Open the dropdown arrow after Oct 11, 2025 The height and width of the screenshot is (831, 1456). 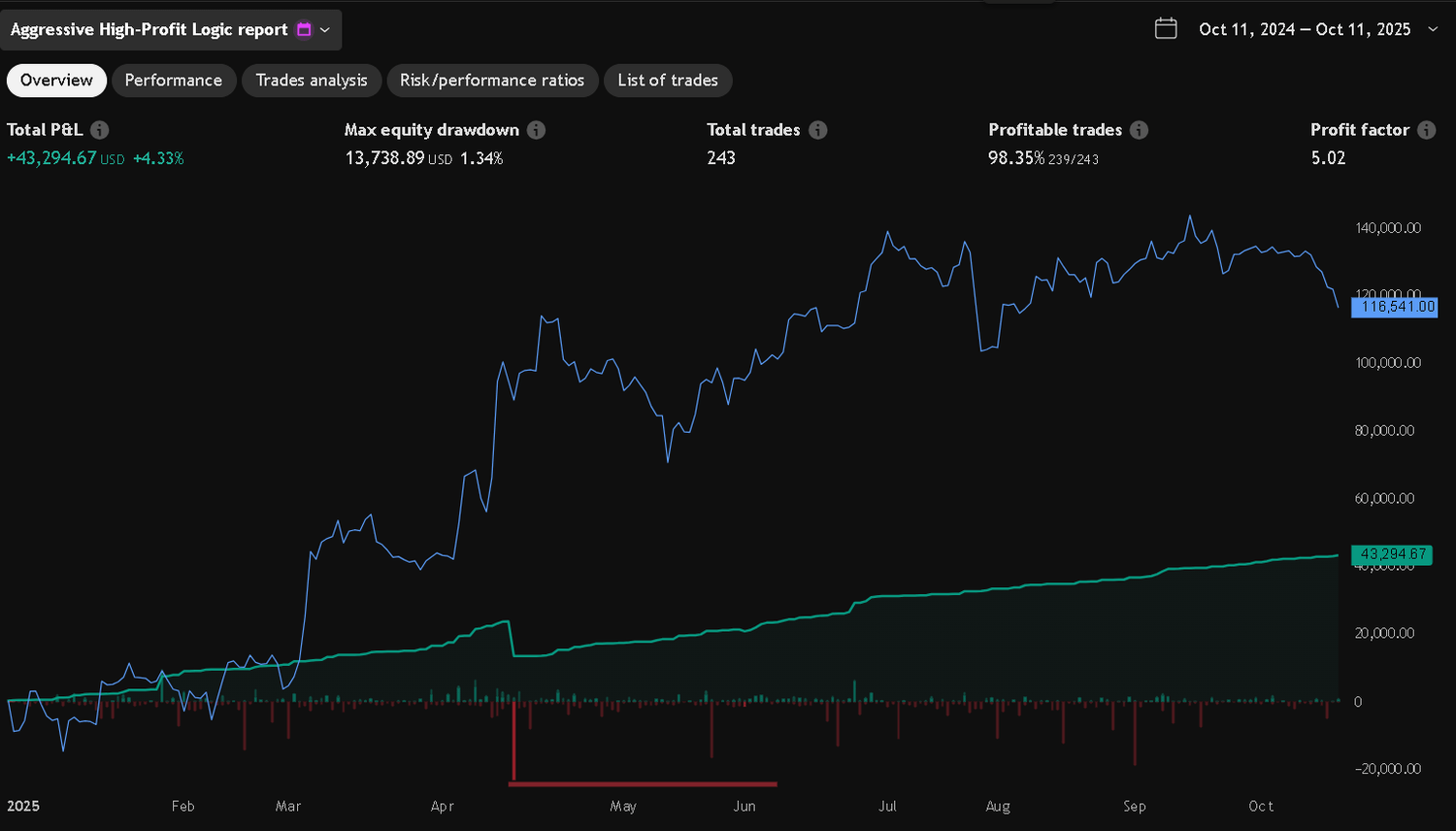(x=1433, y=29)
